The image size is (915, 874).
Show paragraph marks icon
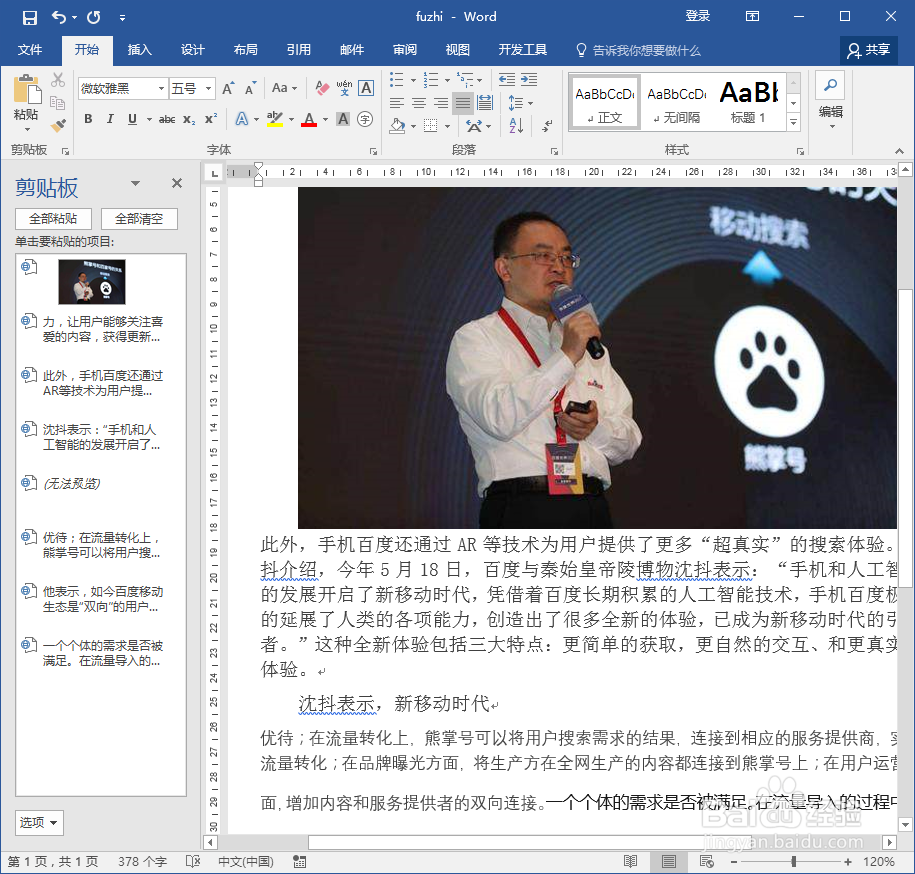[x=547, y=125]
